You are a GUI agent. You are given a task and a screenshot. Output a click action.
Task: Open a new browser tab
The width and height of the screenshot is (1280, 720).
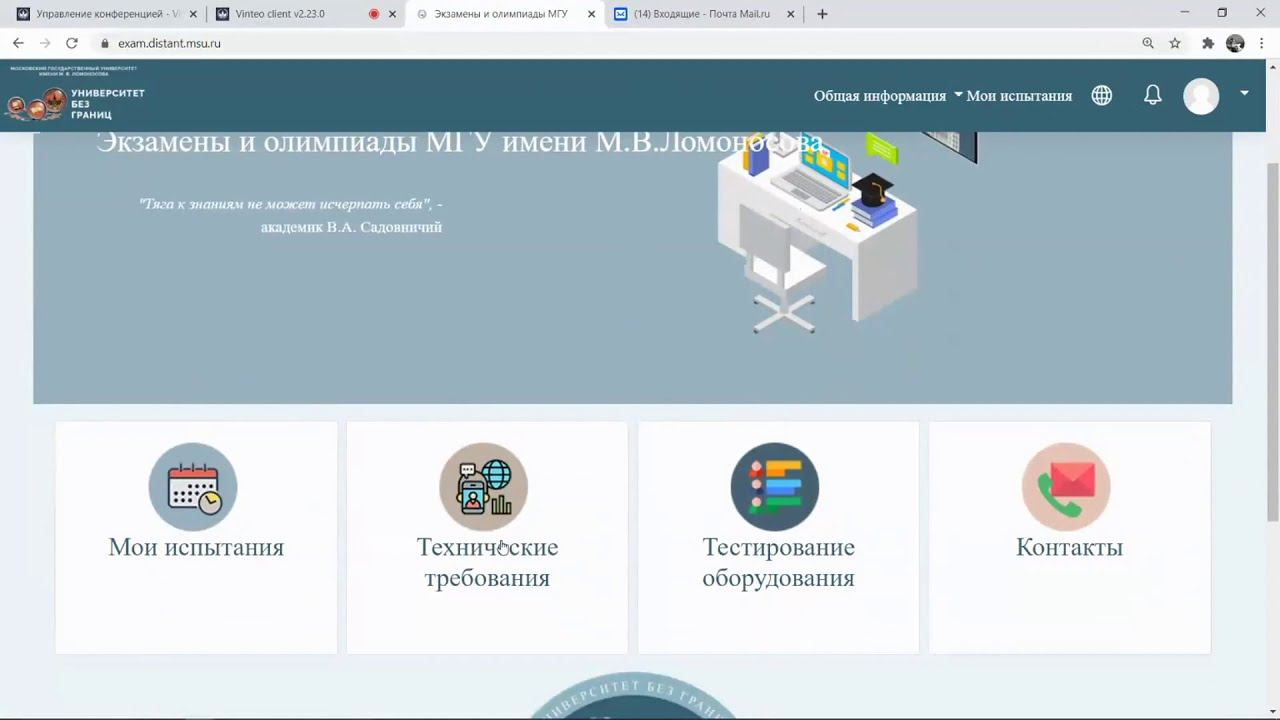tap(822, 14)
